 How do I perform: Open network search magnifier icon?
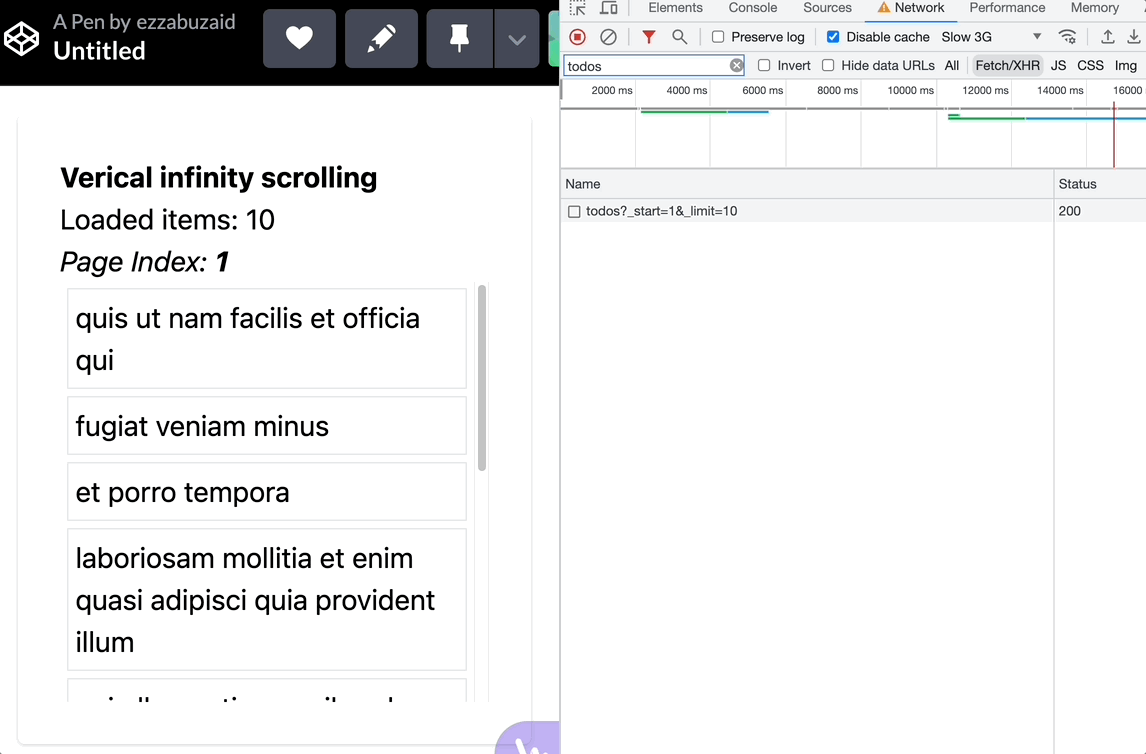[x=680, y=37]
